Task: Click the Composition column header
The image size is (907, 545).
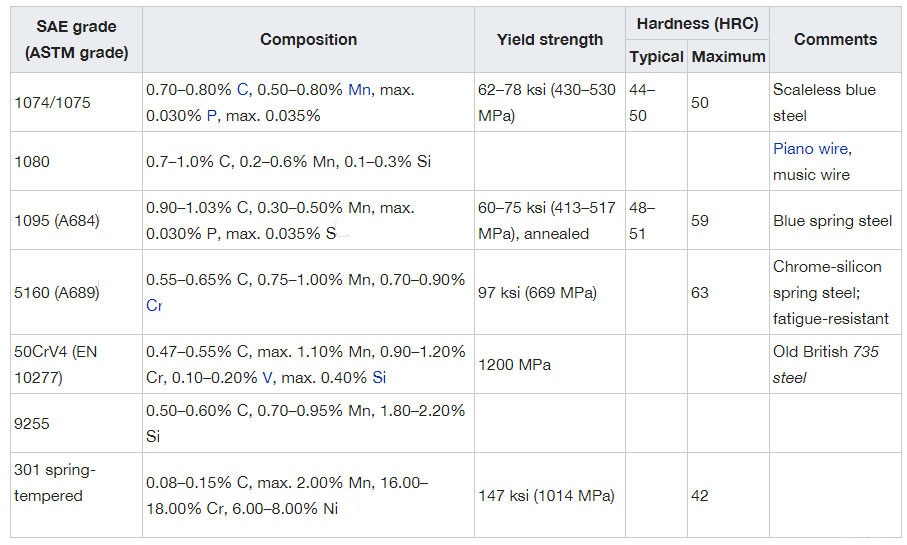Action: [308, 40]
